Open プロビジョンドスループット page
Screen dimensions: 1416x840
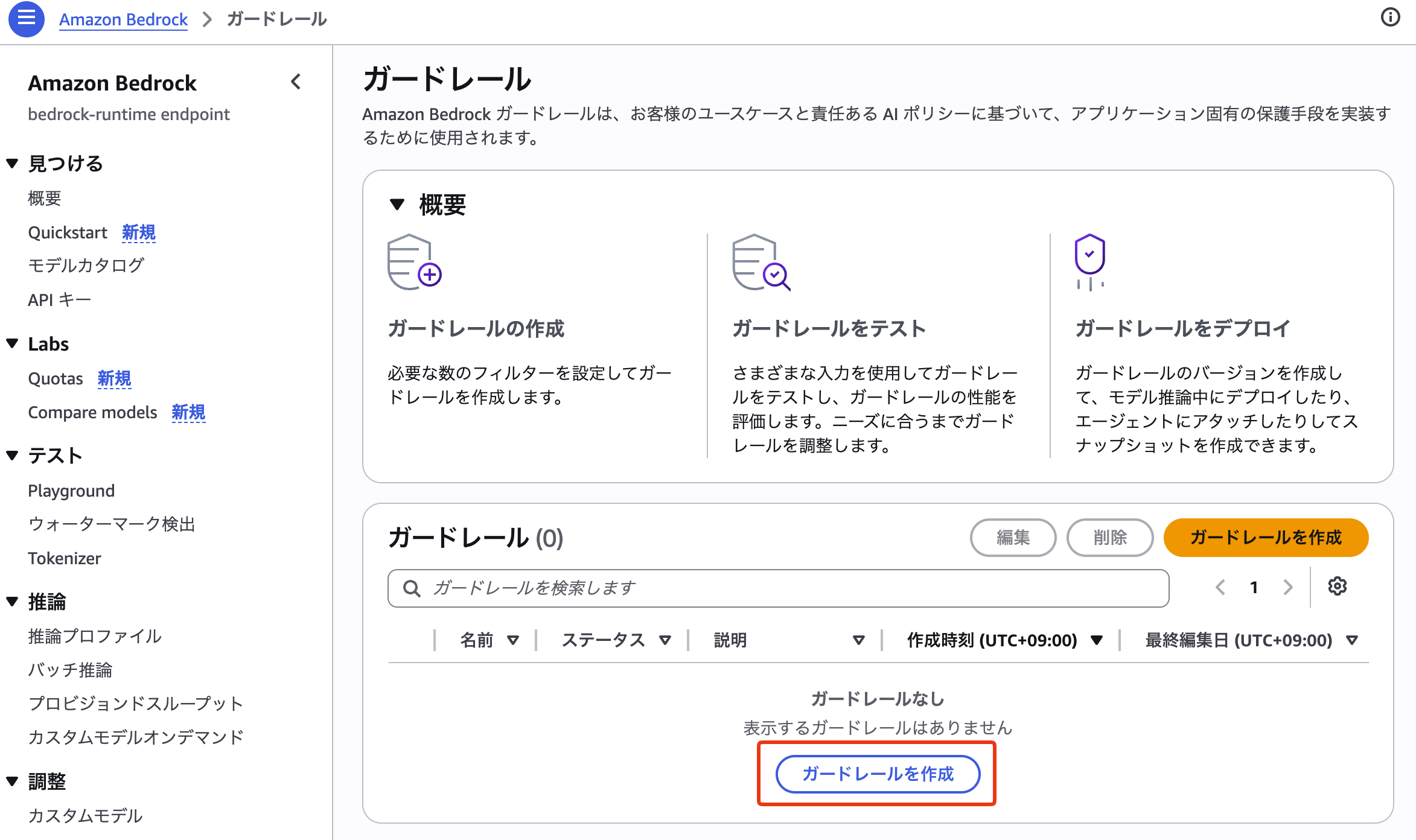pyautogui.click(x=136, y=704)
